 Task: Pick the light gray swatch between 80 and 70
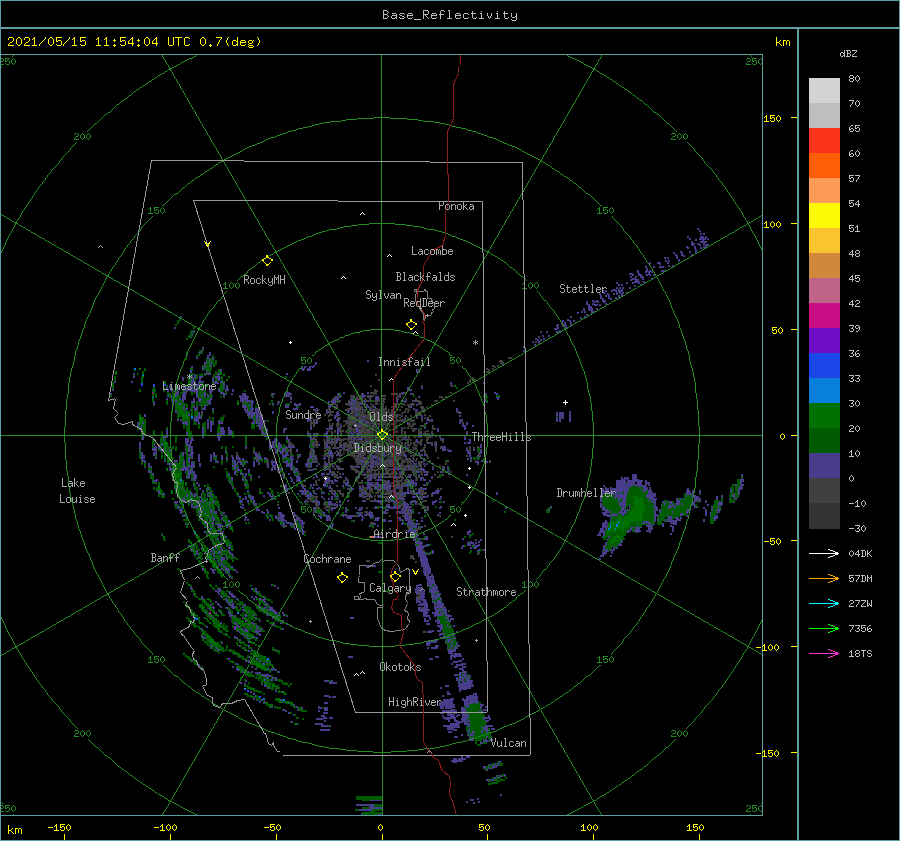click(824, 91)
